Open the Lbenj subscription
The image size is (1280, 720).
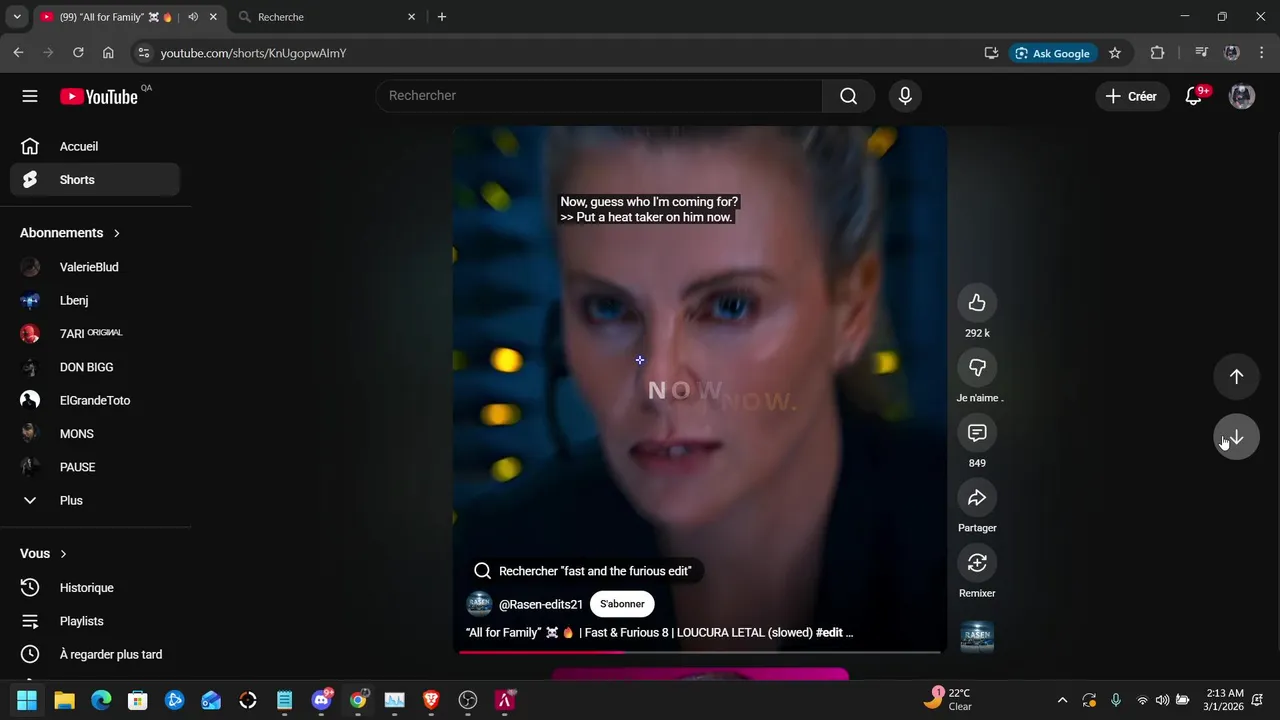point(95,300)
